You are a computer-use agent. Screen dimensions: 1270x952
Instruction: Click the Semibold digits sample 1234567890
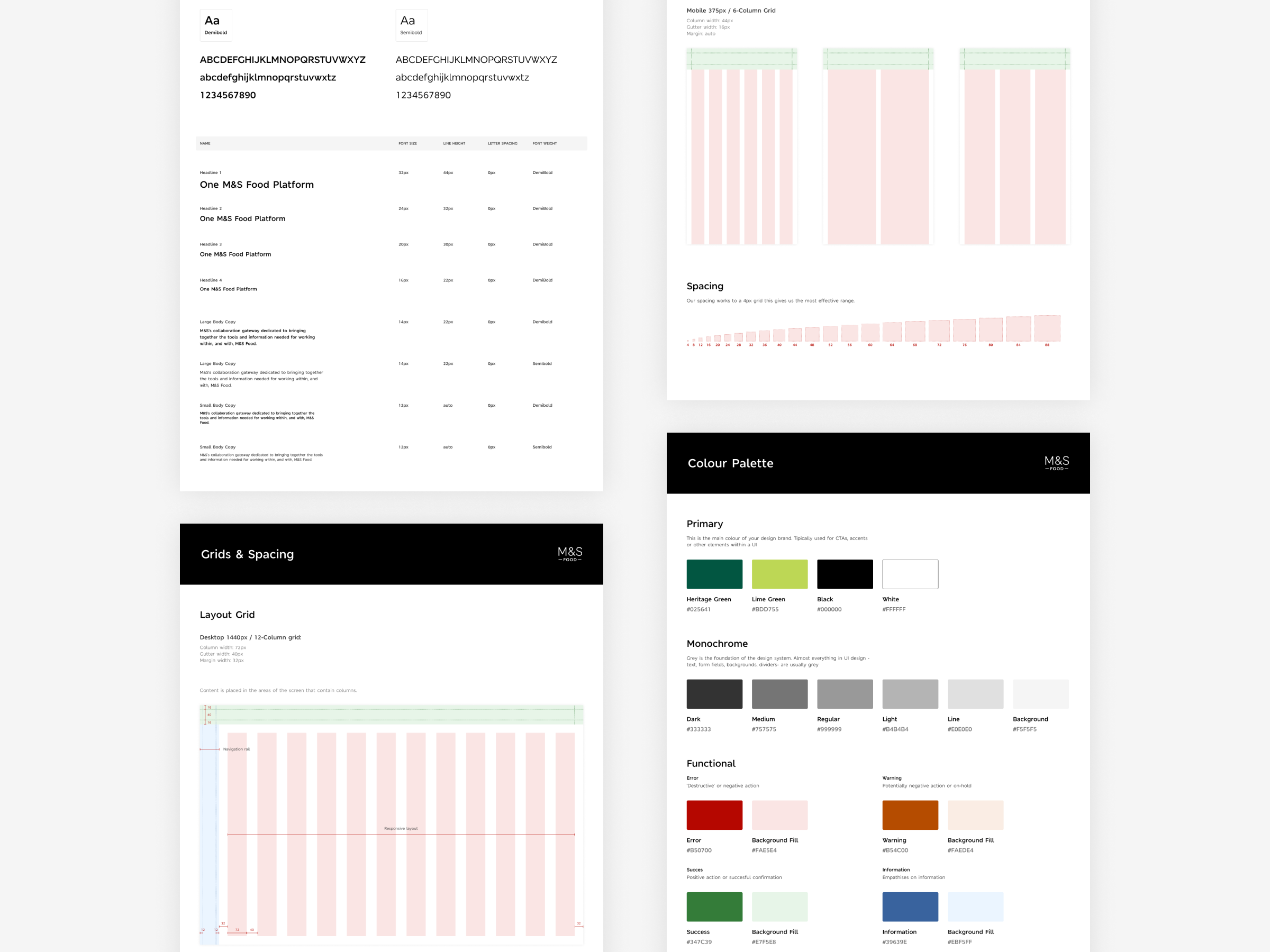pos(423,95)
